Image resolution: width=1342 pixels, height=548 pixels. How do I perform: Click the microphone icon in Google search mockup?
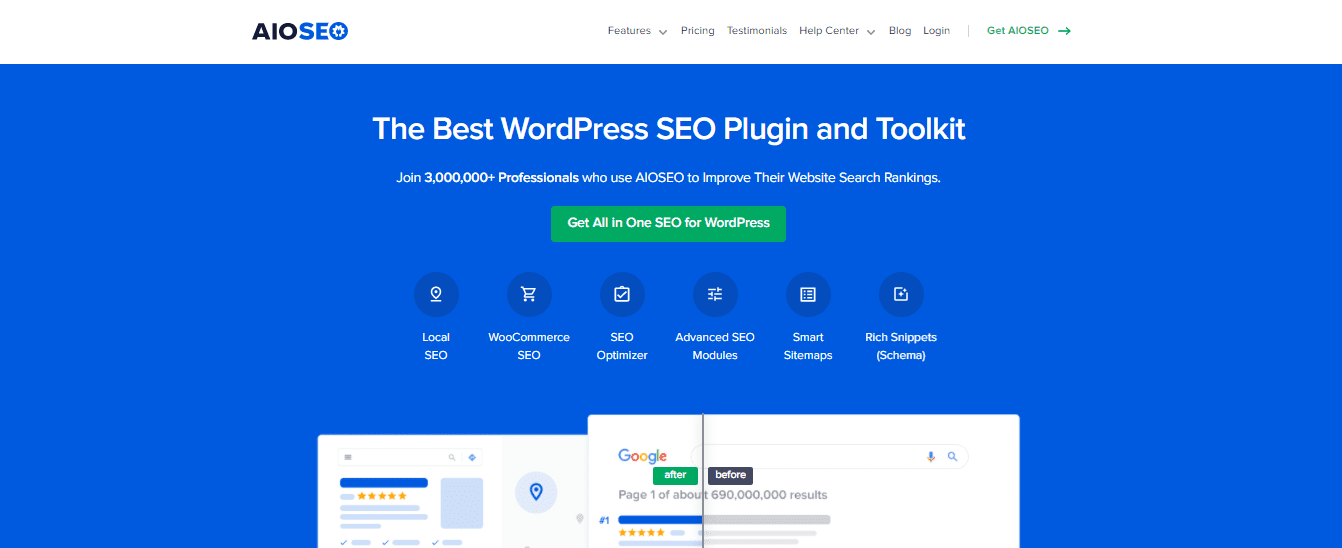931,457
